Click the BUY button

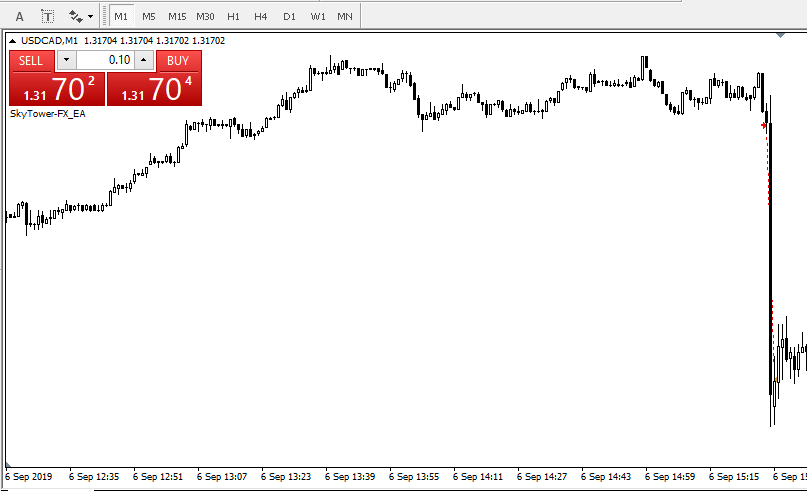[x=178, y=61]
